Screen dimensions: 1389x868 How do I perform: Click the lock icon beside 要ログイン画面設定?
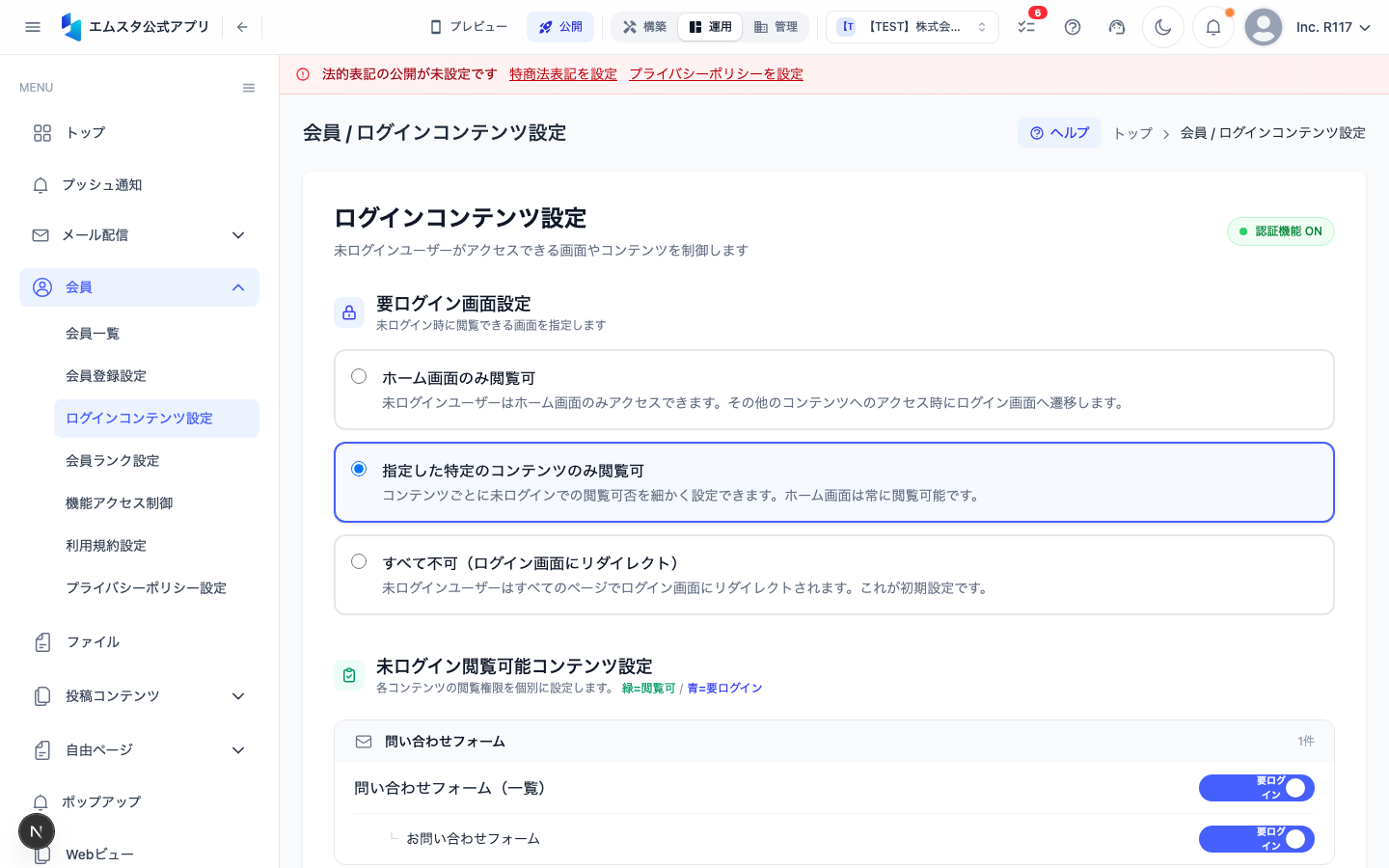click(349, 312)
